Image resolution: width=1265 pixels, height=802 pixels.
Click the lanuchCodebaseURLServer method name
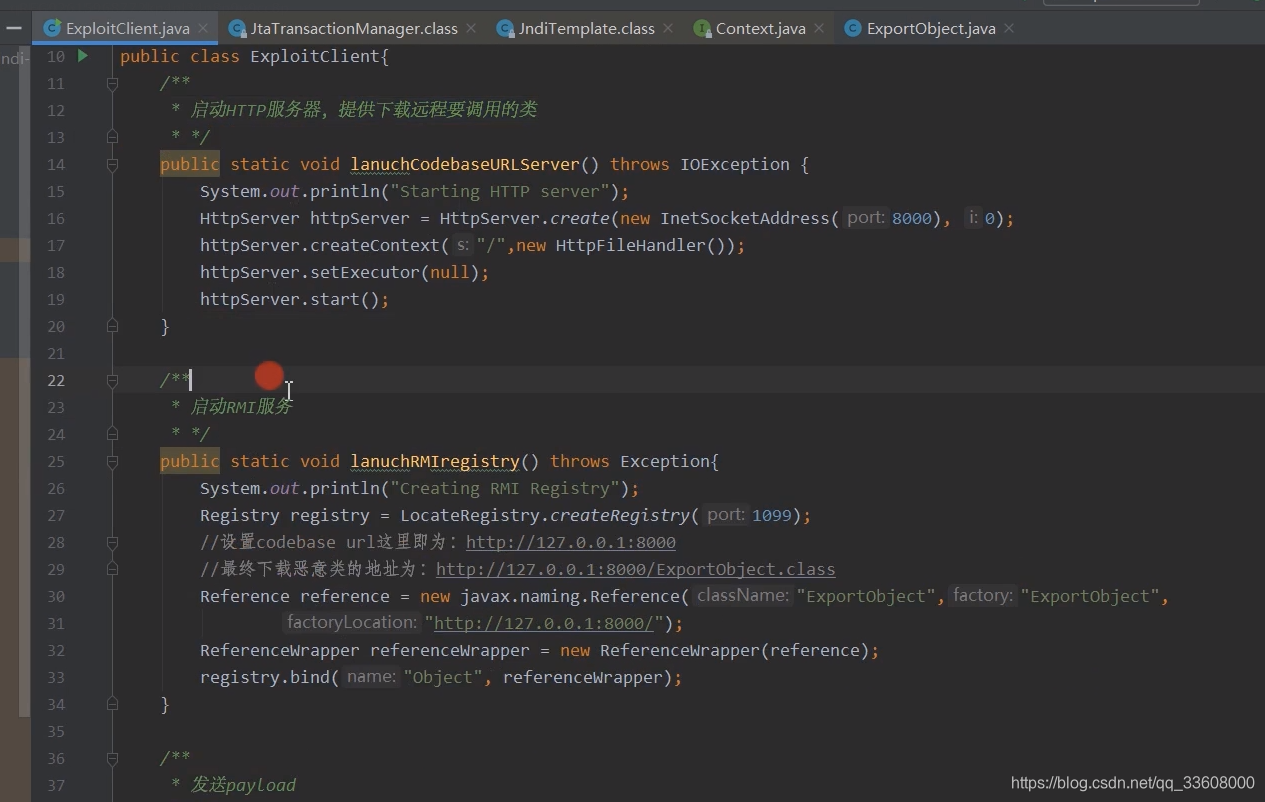point(465,164)
